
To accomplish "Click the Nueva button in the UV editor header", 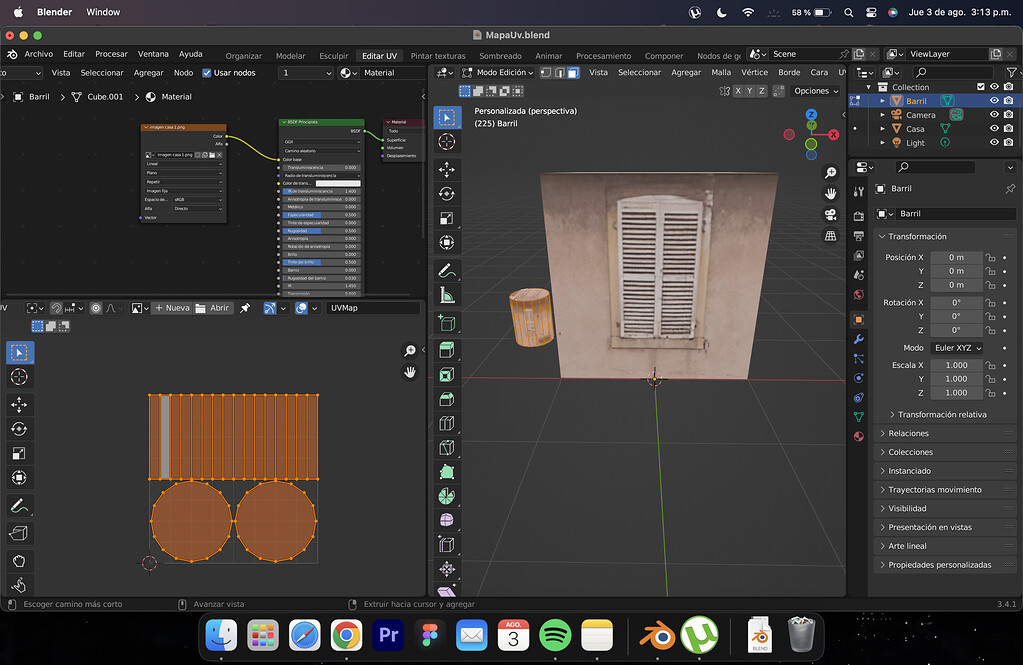I will (175, 307).
